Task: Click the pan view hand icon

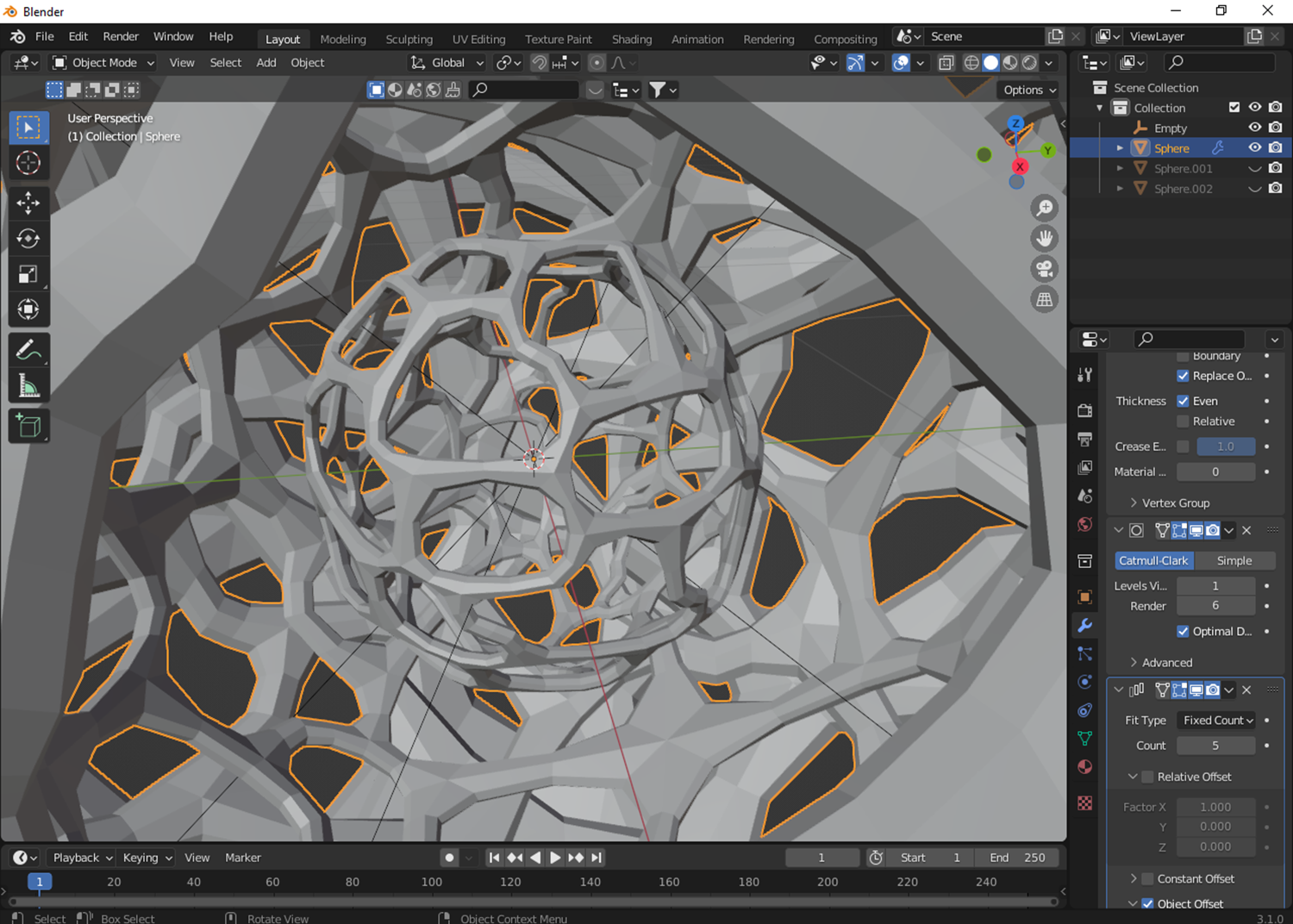Action: coord(1044,238)
